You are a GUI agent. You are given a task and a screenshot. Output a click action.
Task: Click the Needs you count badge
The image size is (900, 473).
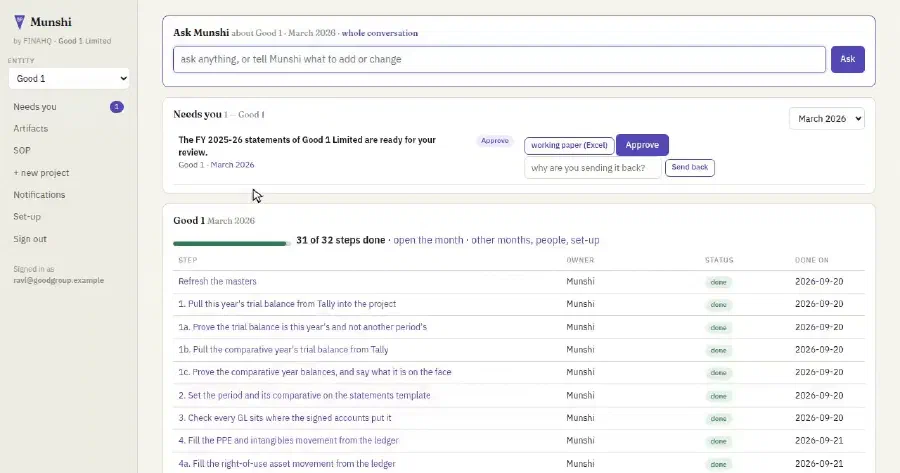pos(117,107)
